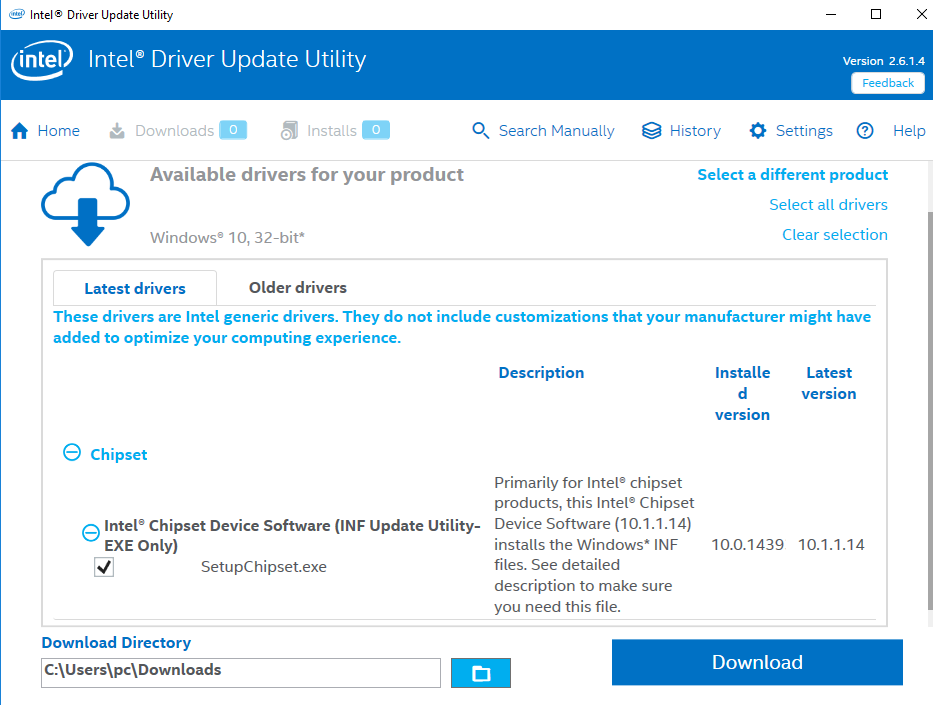Close the Intel Driver Update Utility window

coord(921,14)
